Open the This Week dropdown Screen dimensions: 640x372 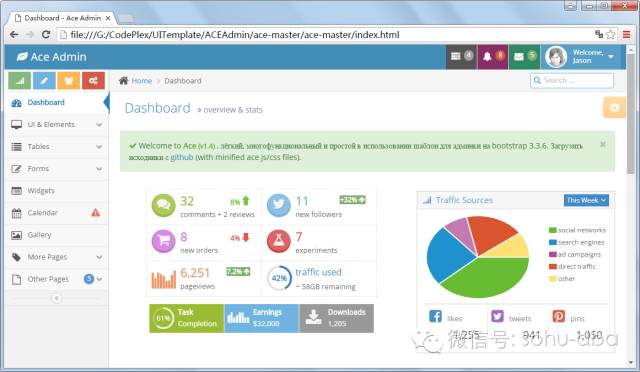586,200
